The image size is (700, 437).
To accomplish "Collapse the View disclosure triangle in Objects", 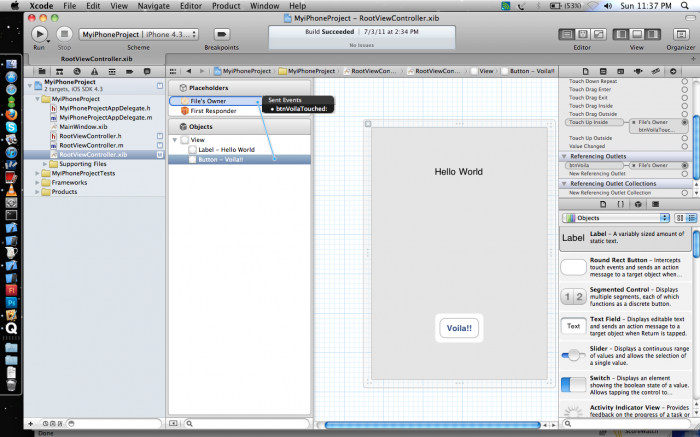I will click(x=173, y=141).
